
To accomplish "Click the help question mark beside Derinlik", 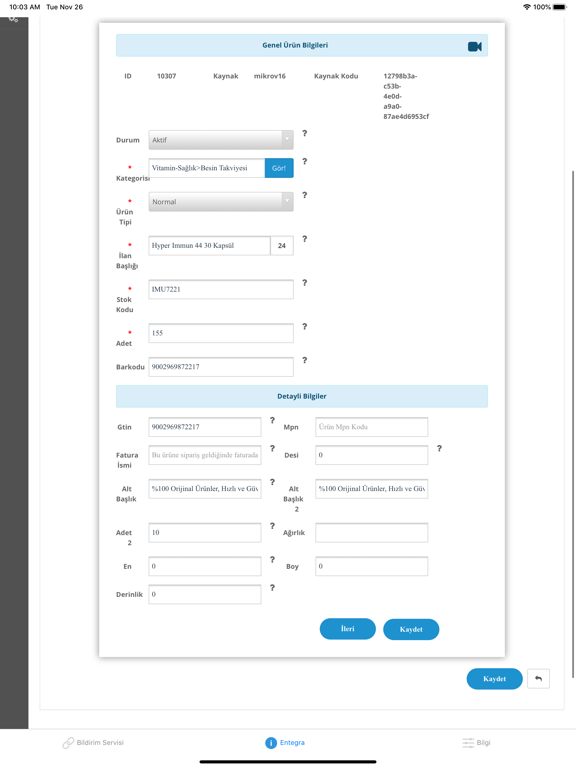I will pos(272,587).
